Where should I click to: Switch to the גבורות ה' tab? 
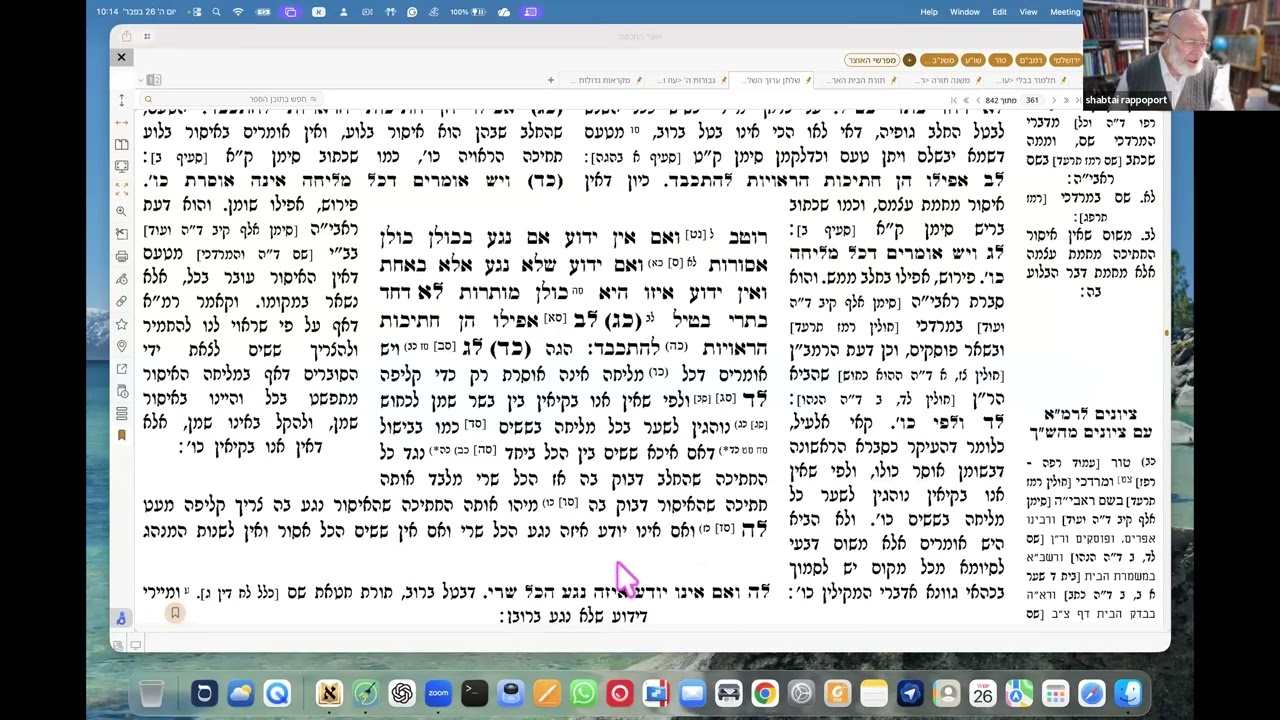687,80
